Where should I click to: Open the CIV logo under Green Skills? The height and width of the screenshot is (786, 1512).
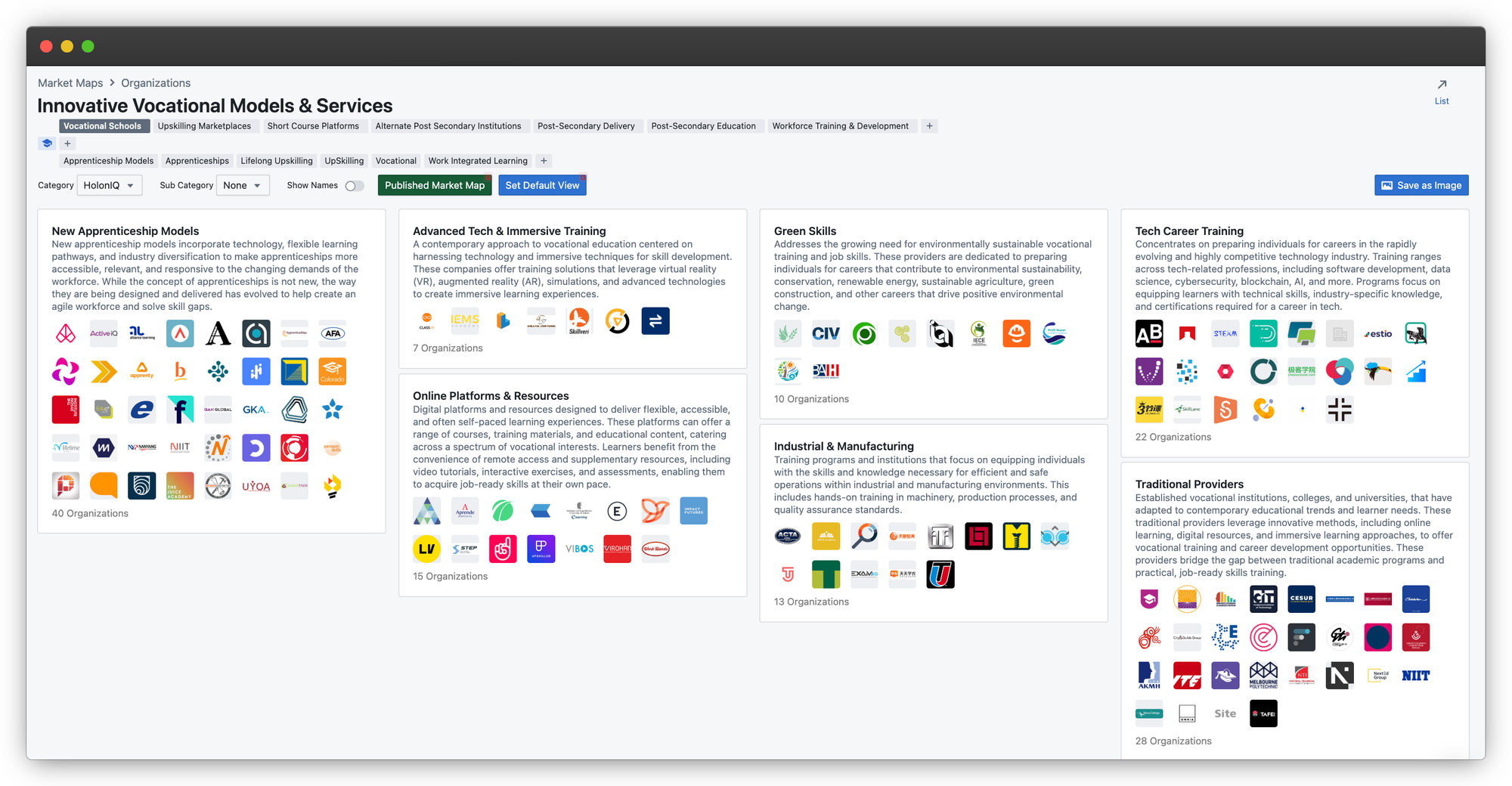826,333
